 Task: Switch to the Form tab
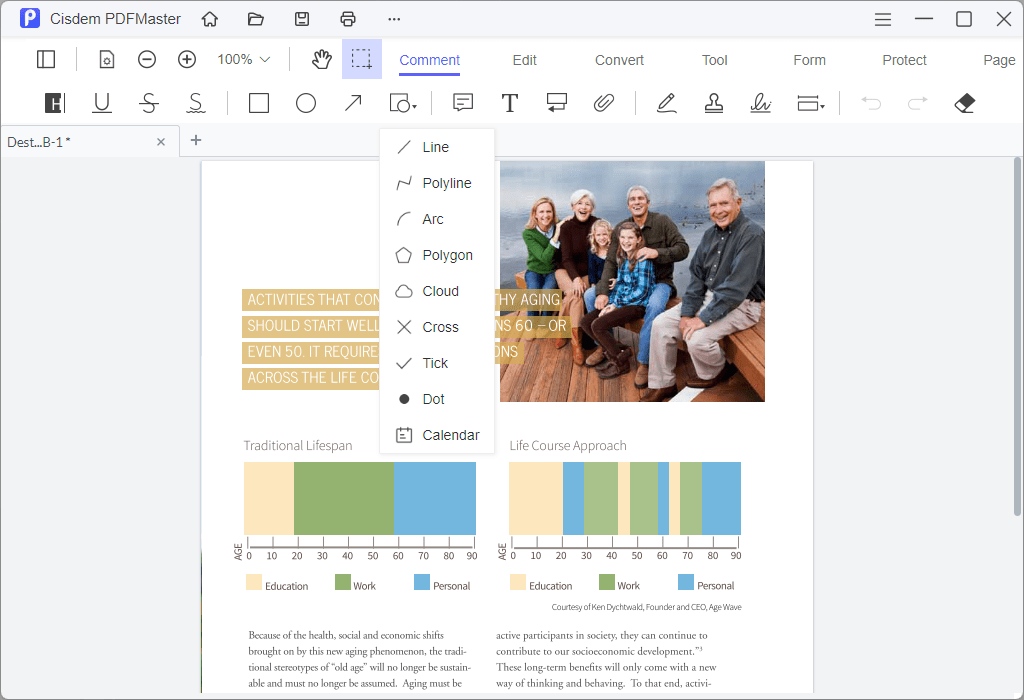click(809, 60)
